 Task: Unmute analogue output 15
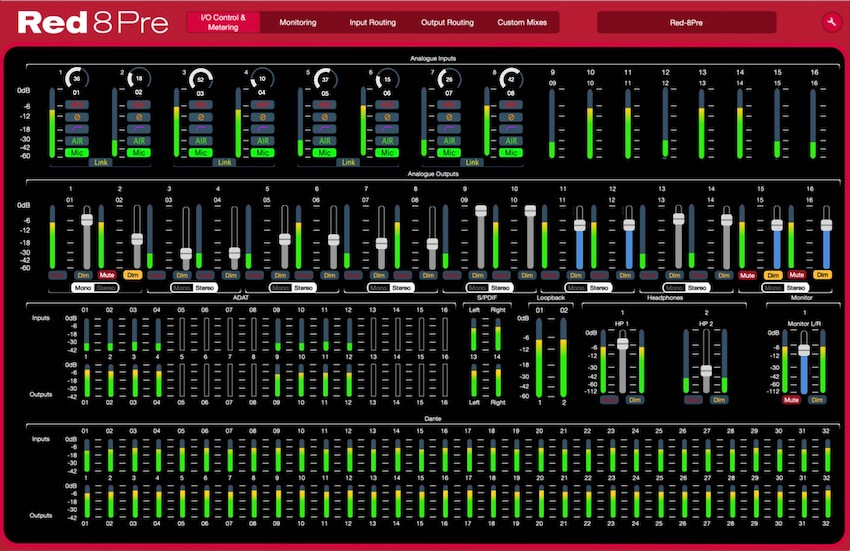747,275
